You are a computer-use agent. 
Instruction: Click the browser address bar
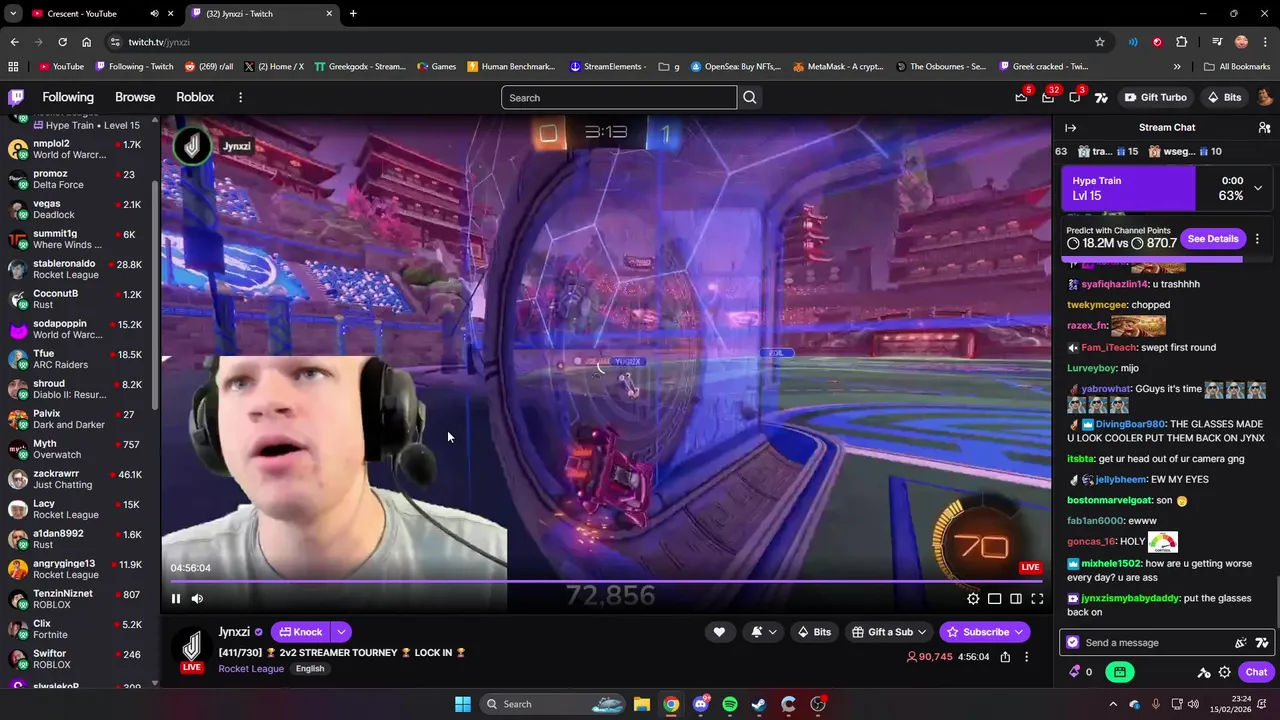pyautogui.click(x=600, y=42)
